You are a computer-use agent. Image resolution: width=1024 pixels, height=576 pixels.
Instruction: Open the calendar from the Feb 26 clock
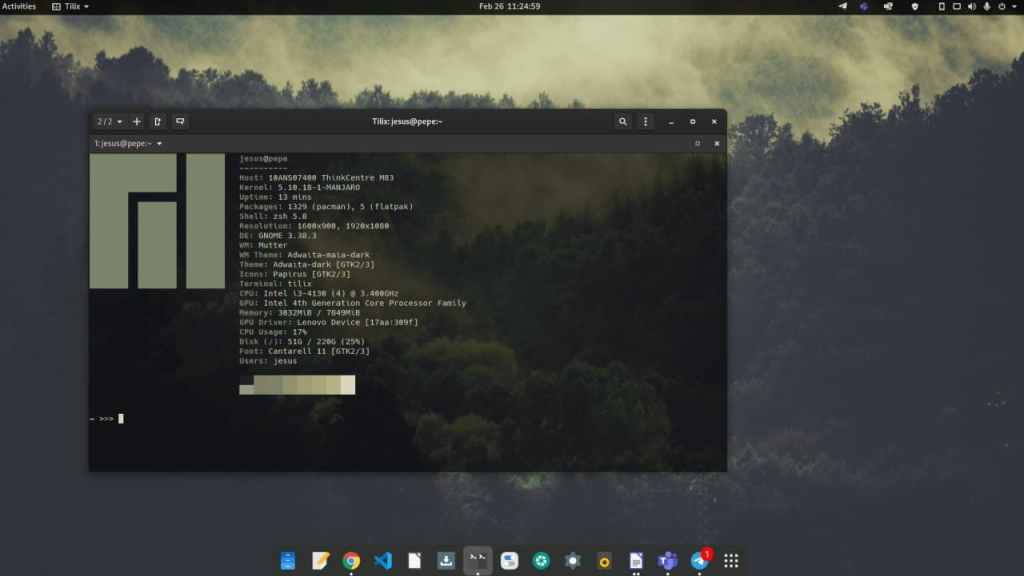tap(510, 6)
